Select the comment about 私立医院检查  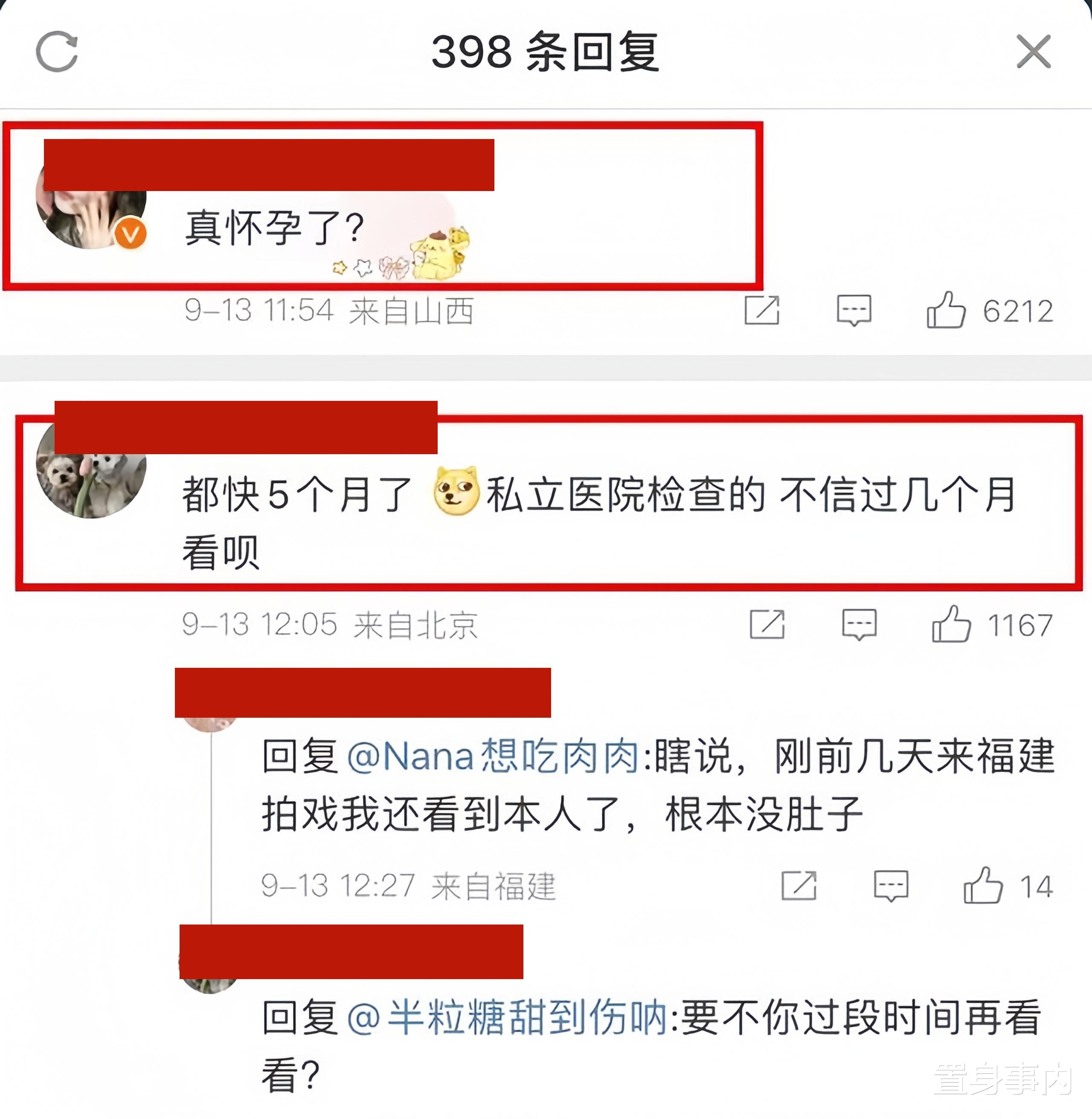(599, 522)
